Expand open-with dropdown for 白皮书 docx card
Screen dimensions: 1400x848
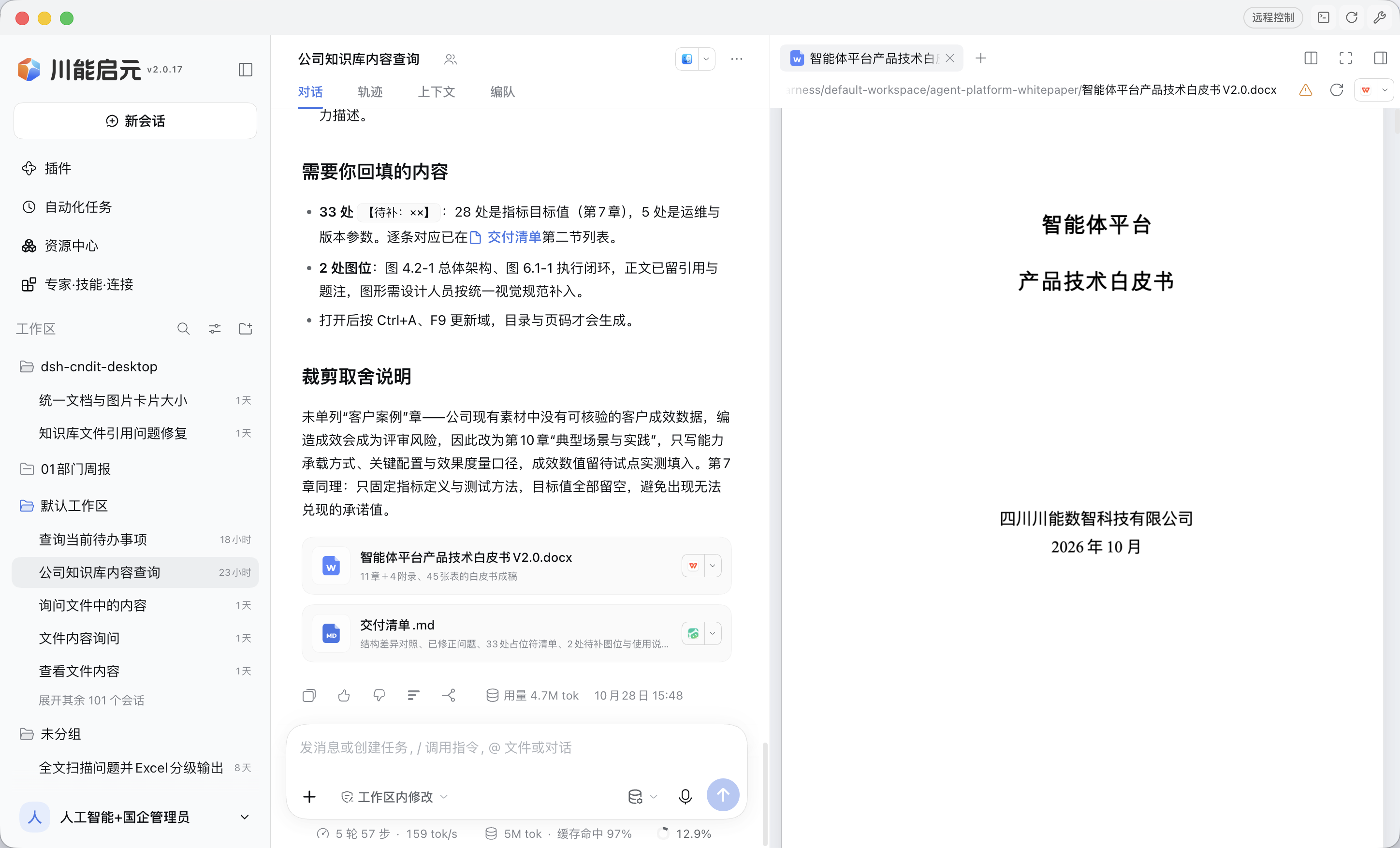click(x=713, y=566)
